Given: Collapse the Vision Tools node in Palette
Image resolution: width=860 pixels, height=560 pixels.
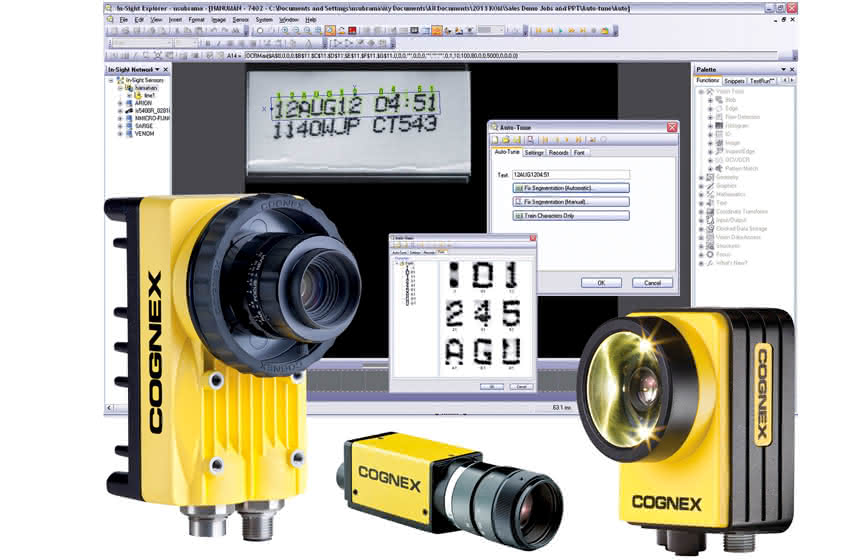Looking at the screenshot, I should [x=700, y=92].
